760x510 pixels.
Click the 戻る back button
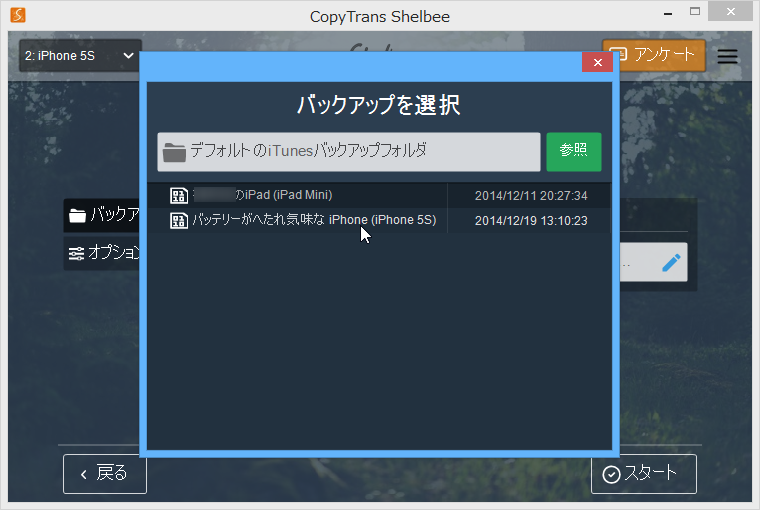click(105, 474)
